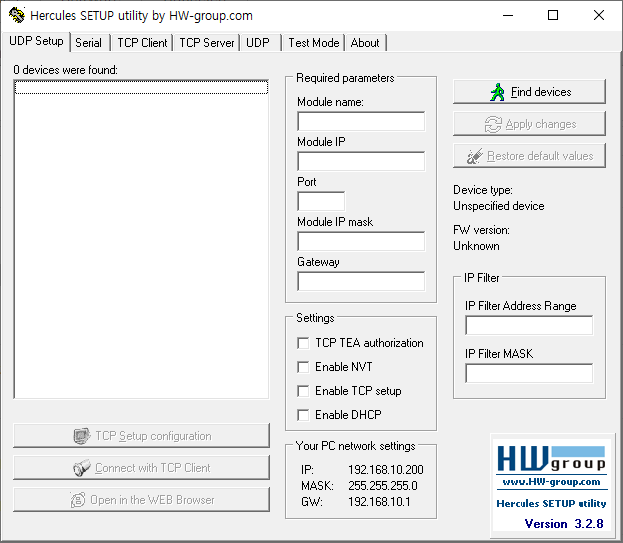
Task: Click '0 devices were found:' label
Action: point(66,70)
